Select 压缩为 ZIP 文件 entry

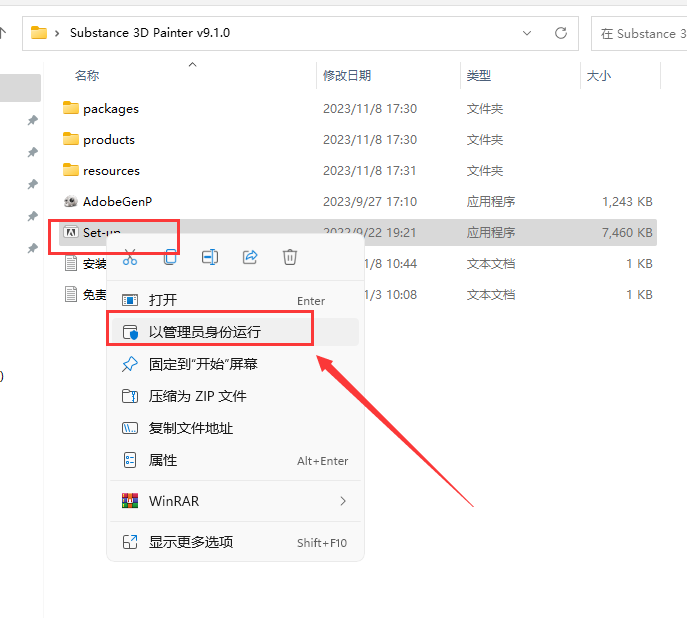pos(235,396)
